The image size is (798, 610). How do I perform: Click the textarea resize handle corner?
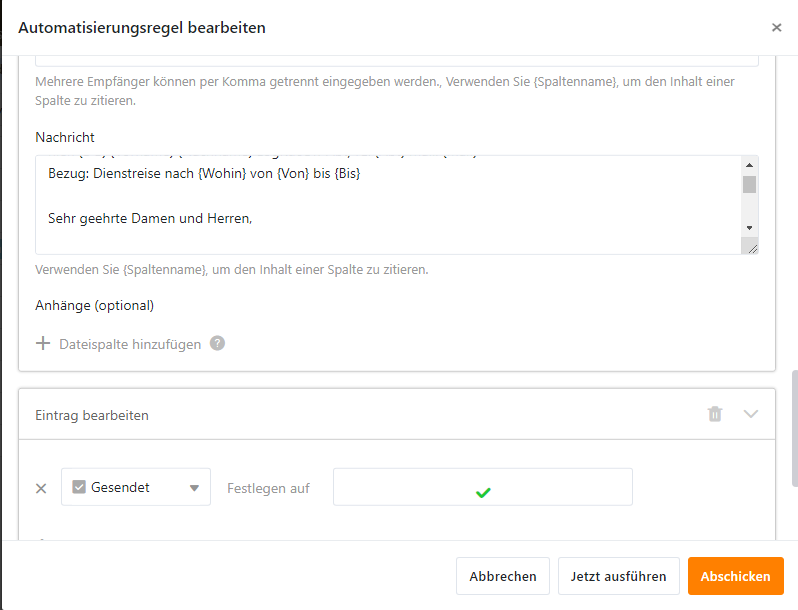(753, 249)
